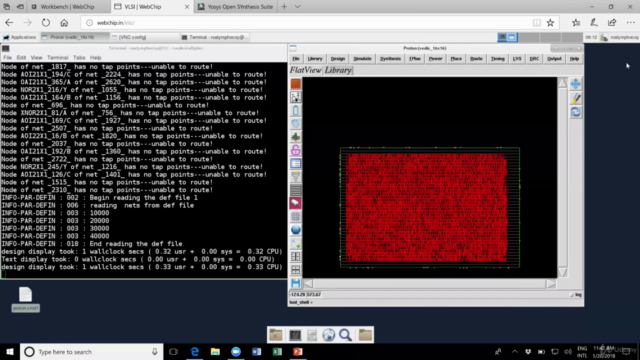Screen dimensions: 640x360
Task: Open the Terminal window's View menu
Action: pyautogui.click(x=36, y=58)
